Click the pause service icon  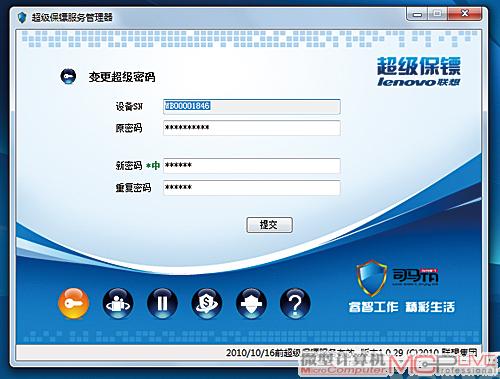[162, 304]
